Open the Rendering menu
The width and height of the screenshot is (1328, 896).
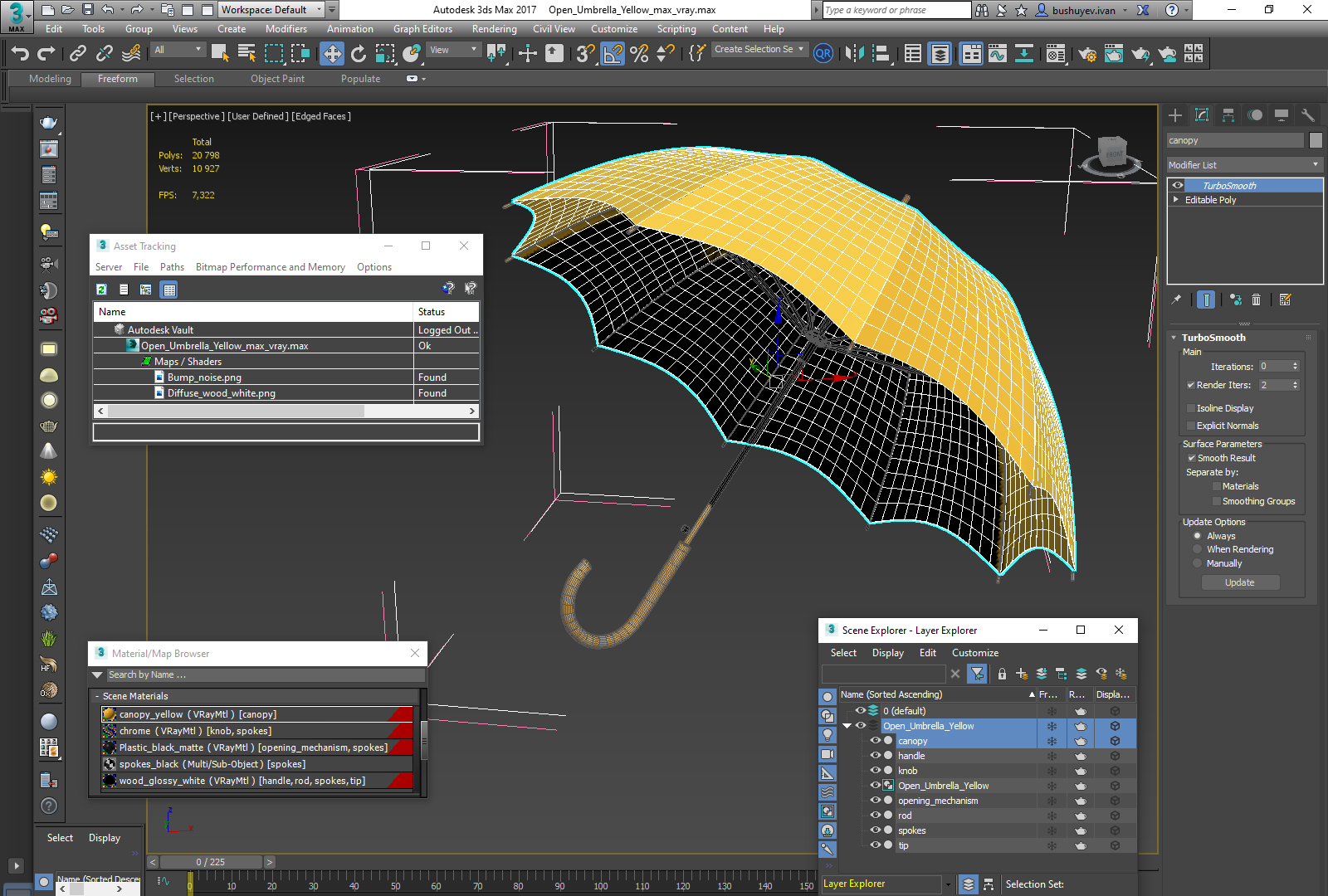tap(495, 29)
